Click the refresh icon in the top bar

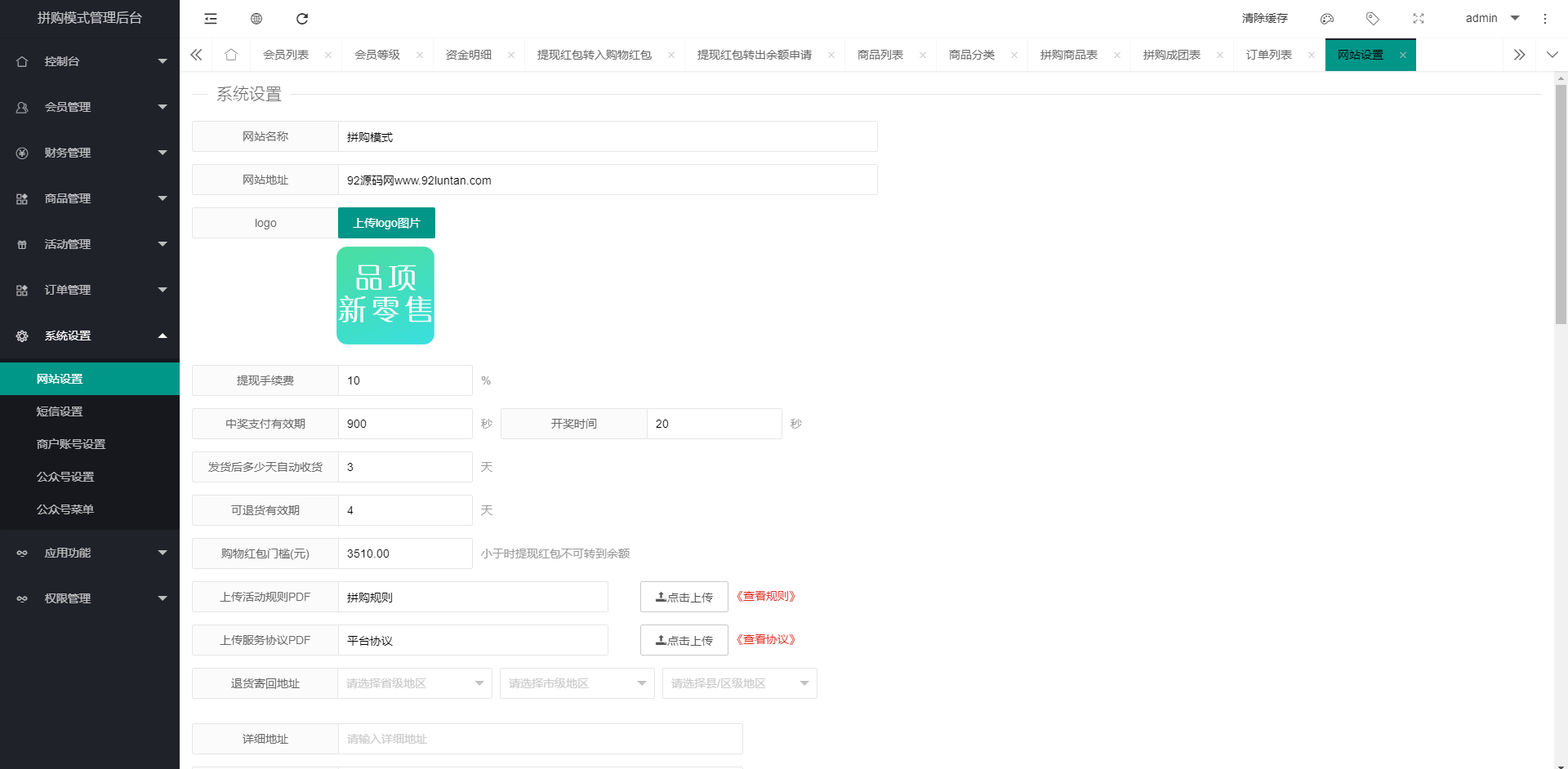click(302, 19)
